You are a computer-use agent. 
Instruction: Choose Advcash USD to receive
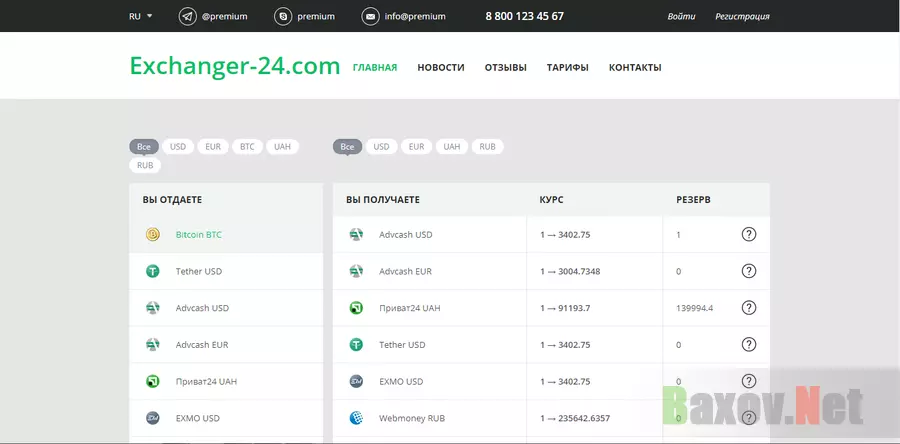tap(406, 235)
